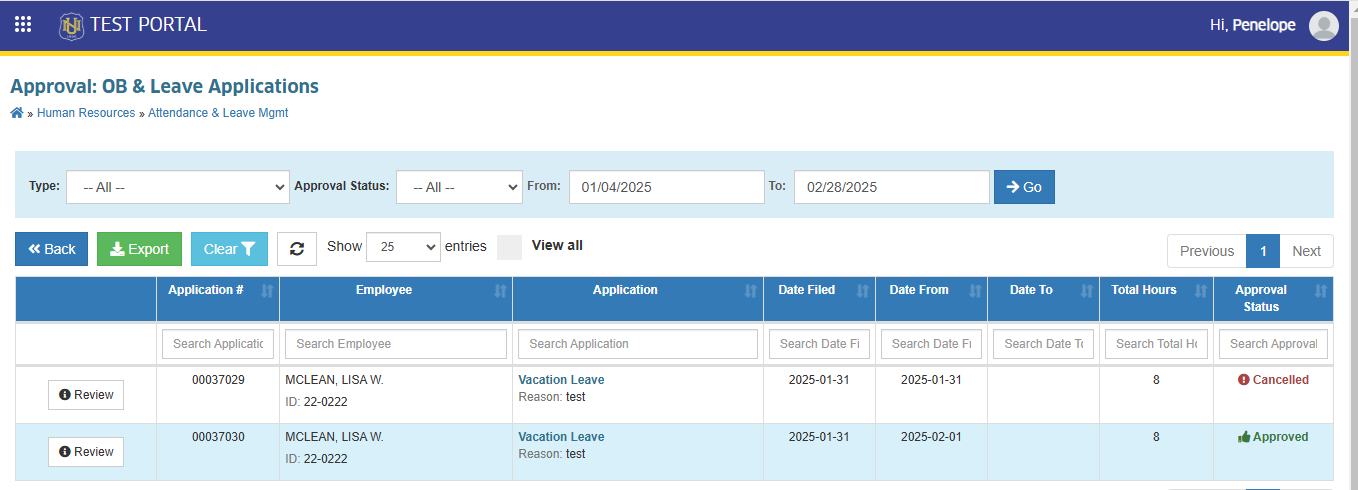This screenshot has height=490, width=1358.
Task: Sort by Date To column arrows
Action: [x=1087, y=291]
